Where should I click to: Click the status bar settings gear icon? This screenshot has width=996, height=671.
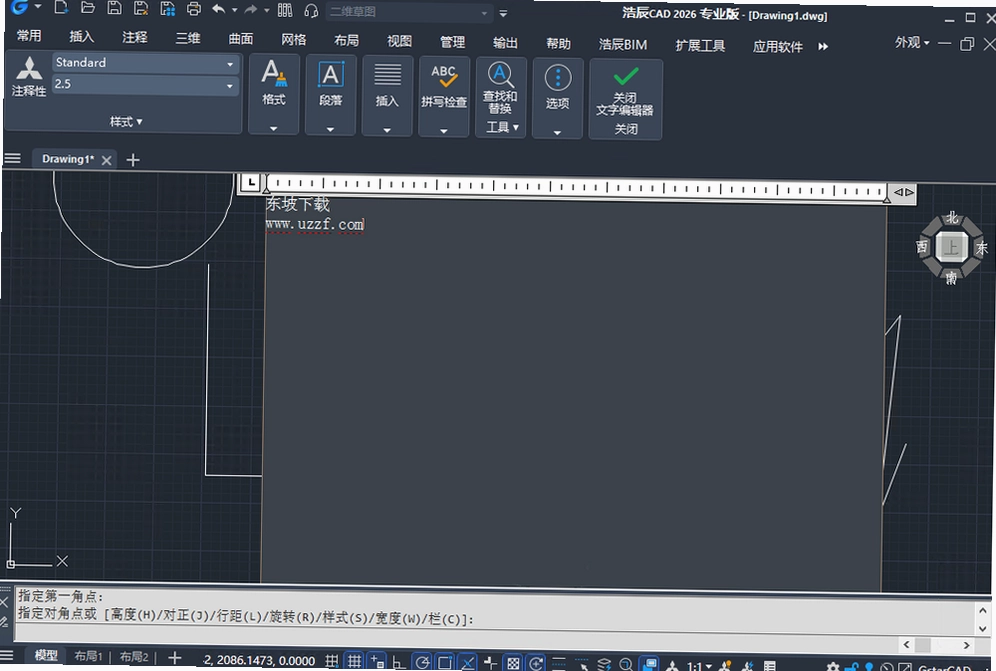(833, 667)
